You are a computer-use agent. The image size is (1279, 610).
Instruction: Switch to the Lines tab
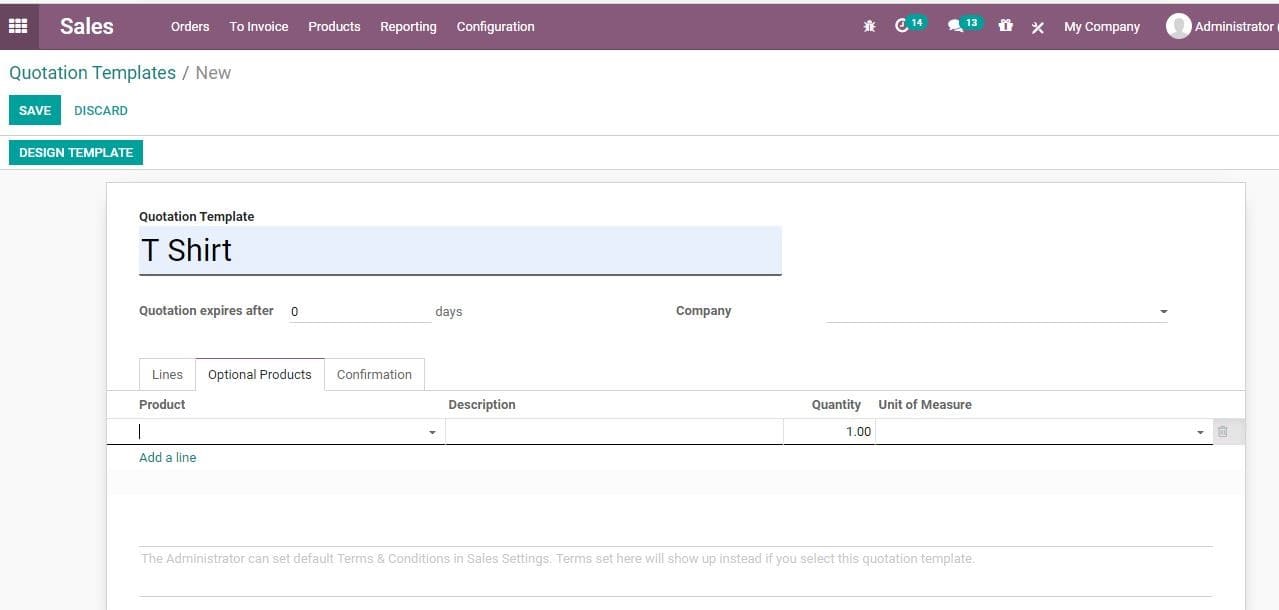click(166, 374)
